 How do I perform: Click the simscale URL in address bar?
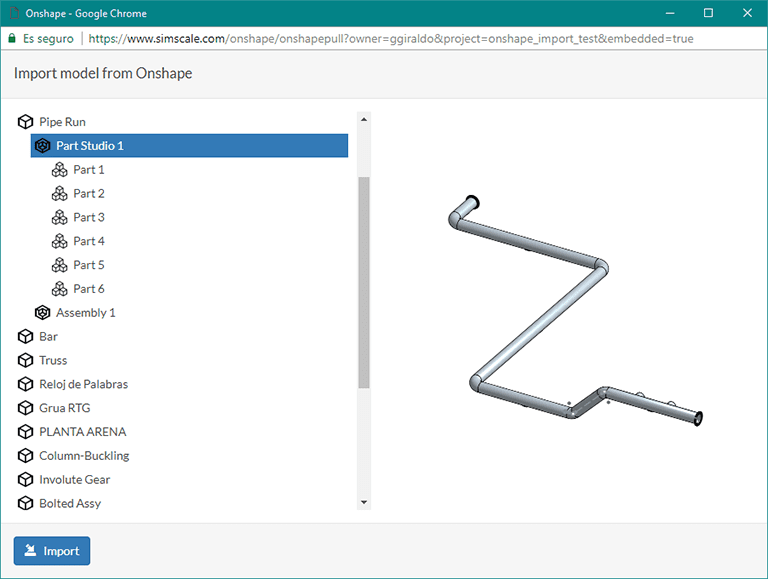click(x=390, y=39)
